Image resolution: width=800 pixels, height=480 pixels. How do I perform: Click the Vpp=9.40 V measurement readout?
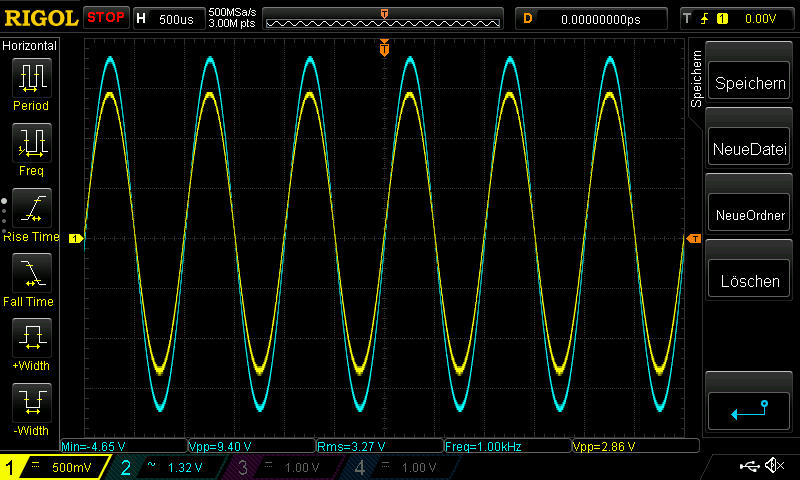pyautogui.click(x=252, y=446)
